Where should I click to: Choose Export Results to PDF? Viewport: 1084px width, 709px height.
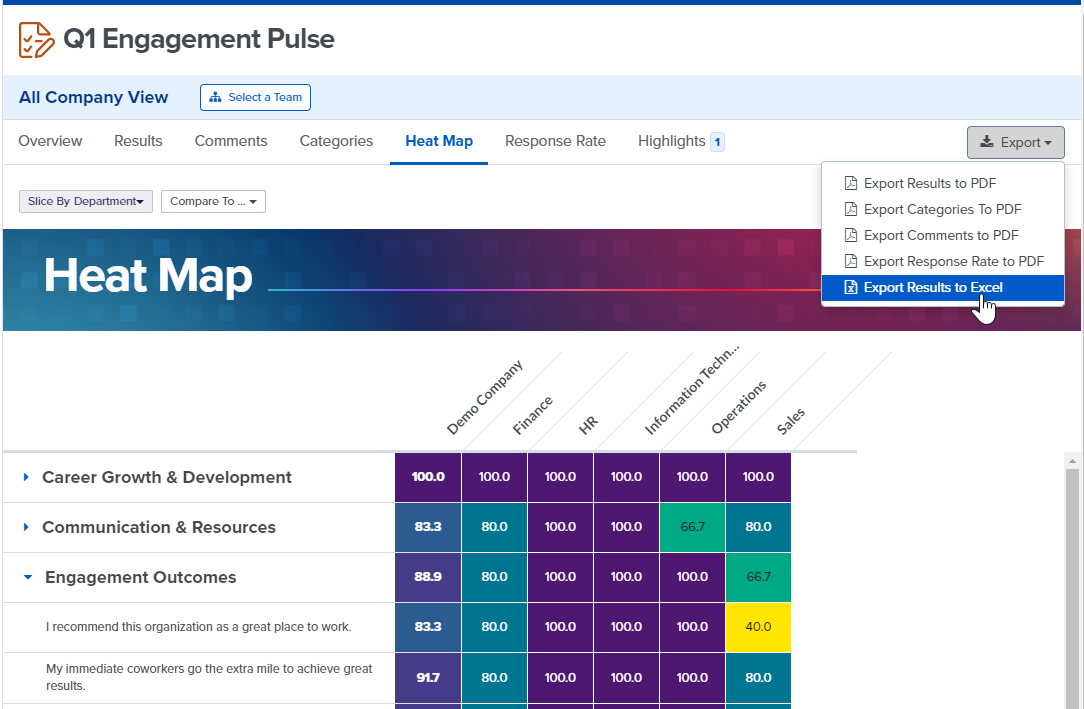[943, 183]
